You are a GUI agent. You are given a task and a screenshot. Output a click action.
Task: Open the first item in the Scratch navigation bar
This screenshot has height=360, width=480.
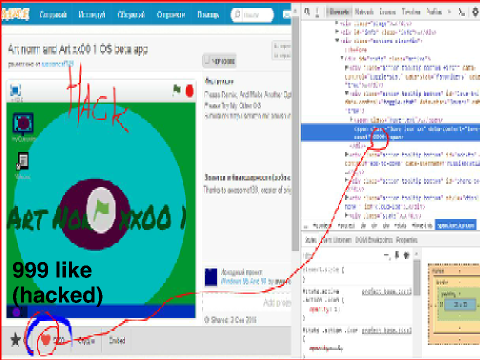coord(53,15)
